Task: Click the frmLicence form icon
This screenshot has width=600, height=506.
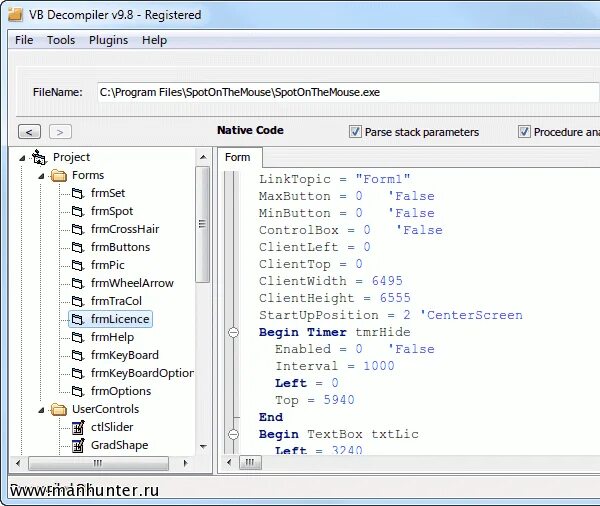Action: coord(78,319)
